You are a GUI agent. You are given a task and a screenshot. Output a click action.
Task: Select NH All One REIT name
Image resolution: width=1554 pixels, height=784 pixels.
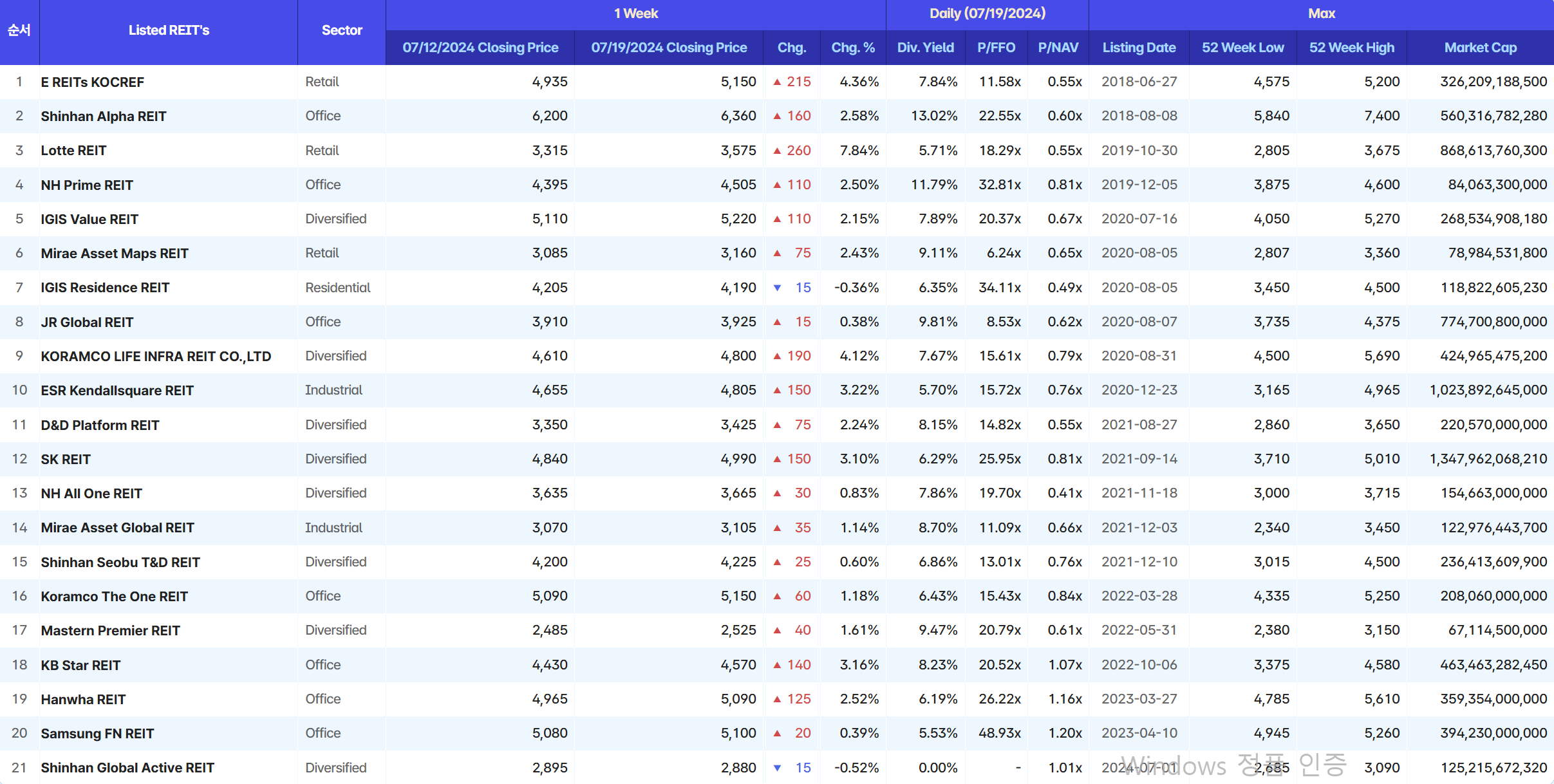click(91, 494)
